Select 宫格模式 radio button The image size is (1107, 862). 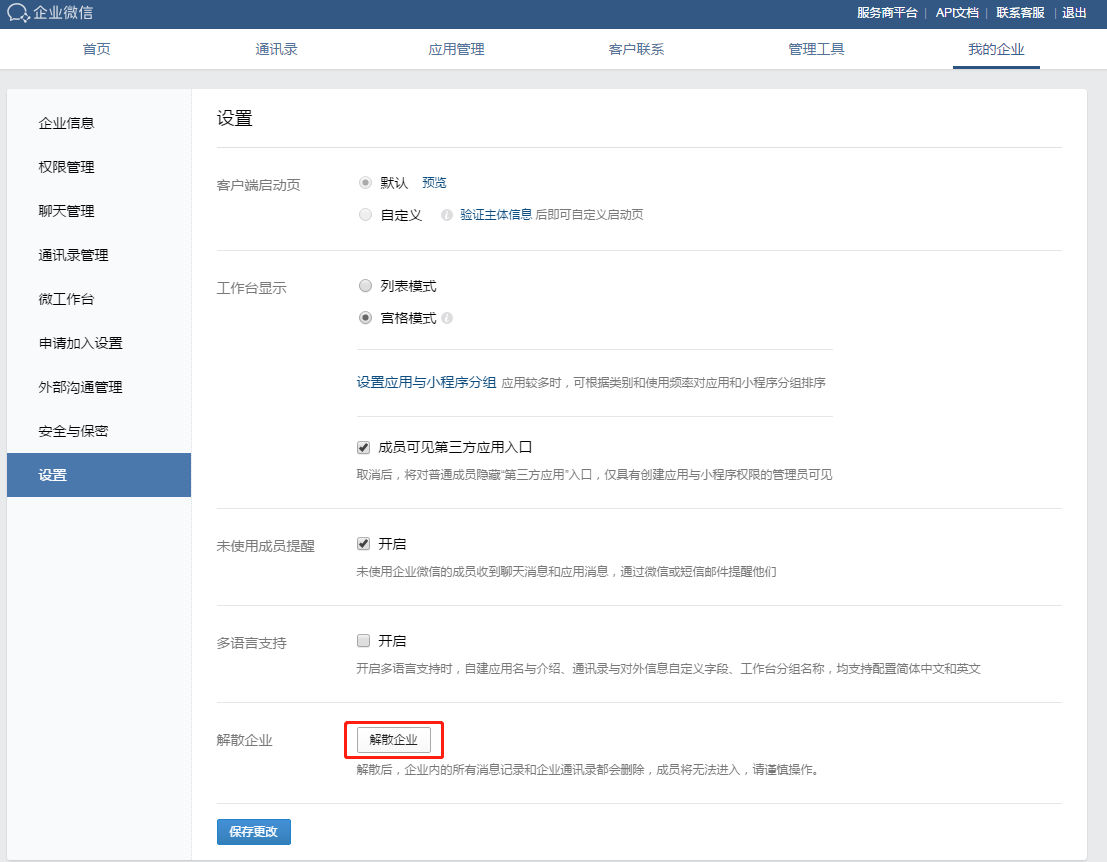[365, 318]
